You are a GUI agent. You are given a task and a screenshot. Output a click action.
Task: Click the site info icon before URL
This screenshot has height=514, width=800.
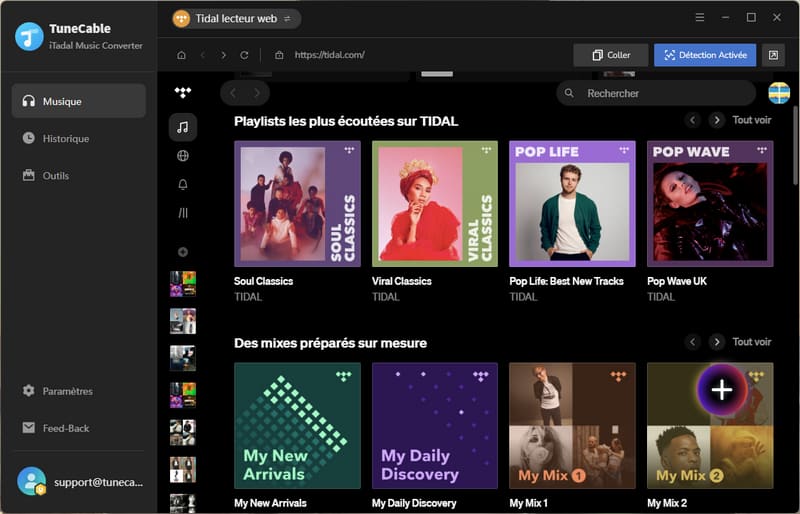tap(279, 55)
